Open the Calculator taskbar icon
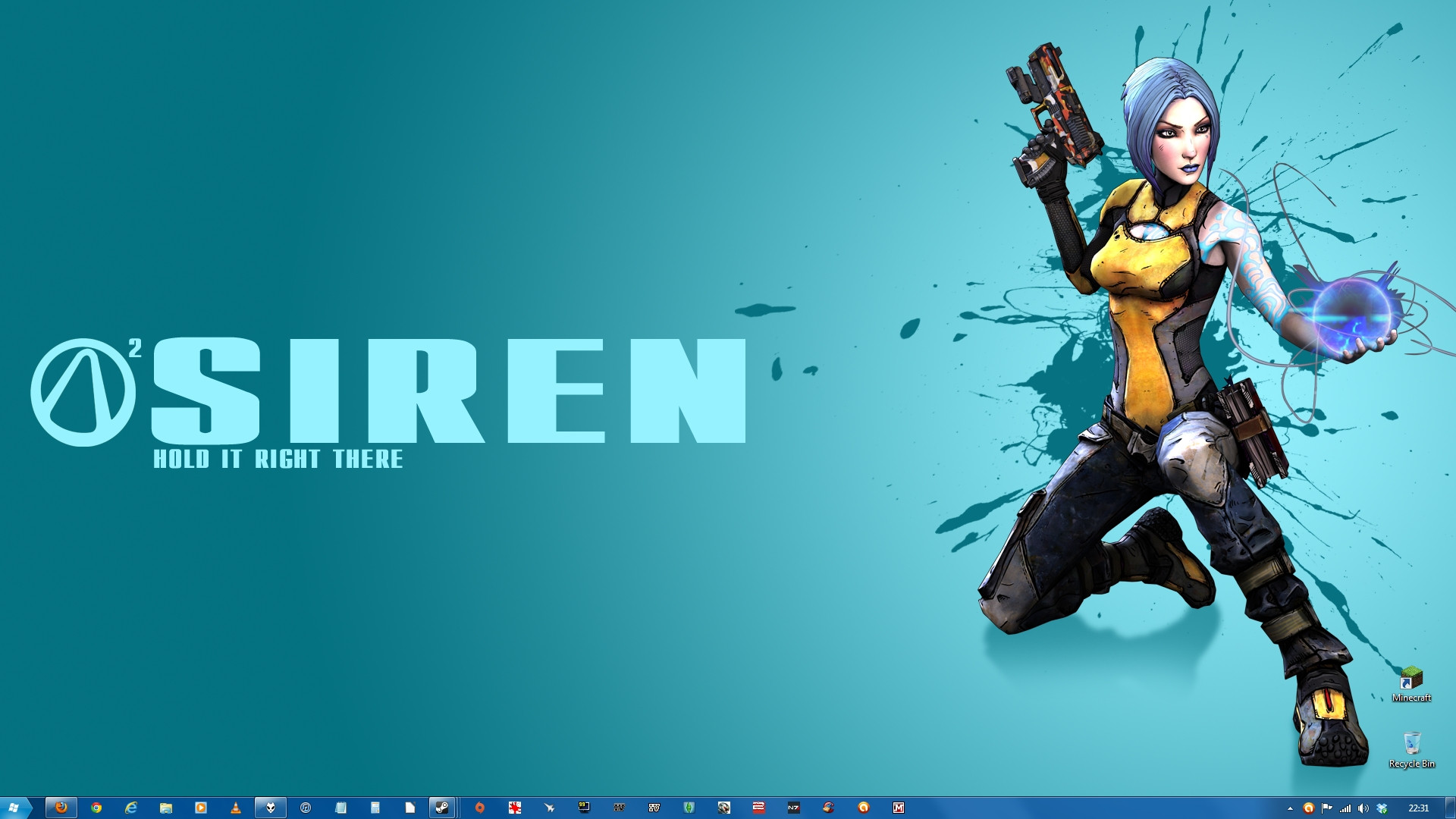 point(375,808)
